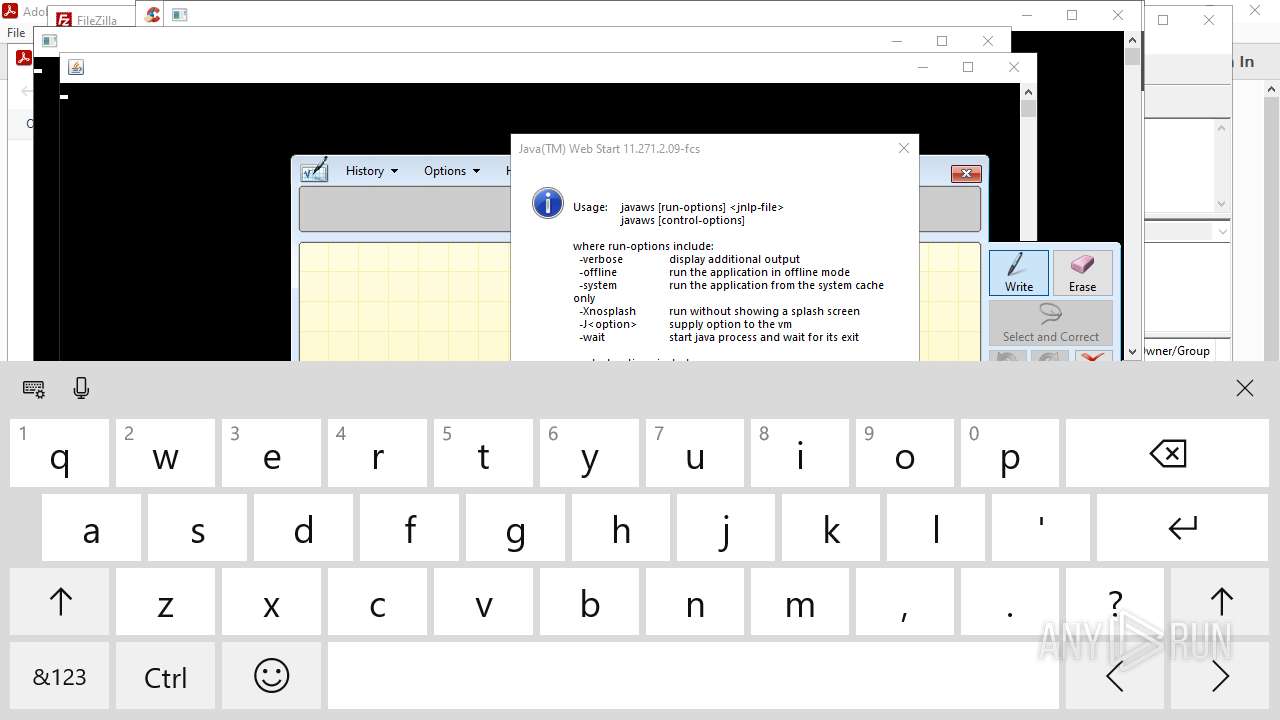The width and height of the screenshot is (1280, 720).
Task: Tap the q key
Action: pyautogui.click(x=60, y=453)
